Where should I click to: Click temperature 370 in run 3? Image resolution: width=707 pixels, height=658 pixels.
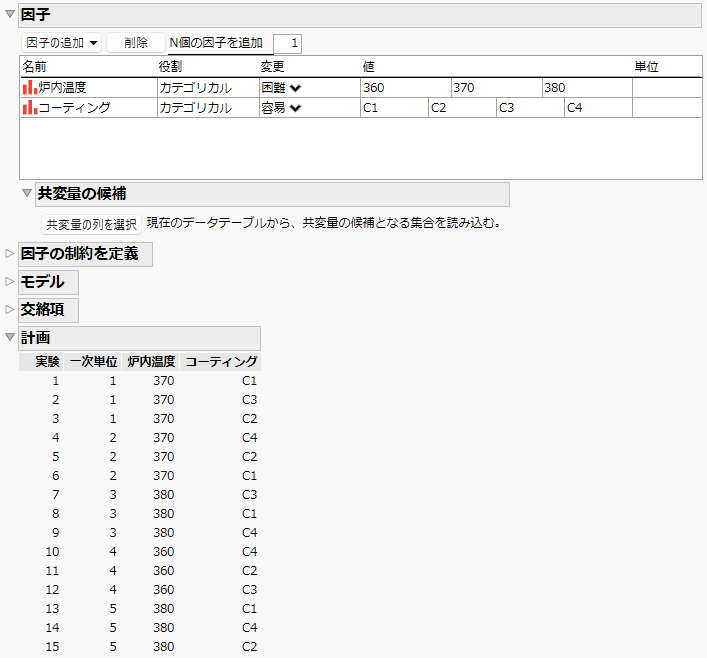pyautogui.click(x=164, y=419)
